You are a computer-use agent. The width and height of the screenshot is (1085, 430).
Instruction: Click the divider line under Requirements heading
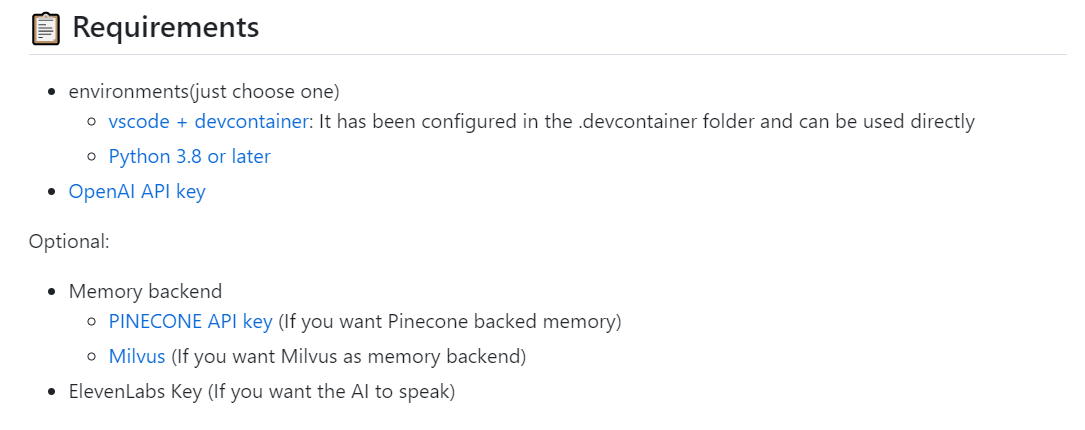pos(547,54)
